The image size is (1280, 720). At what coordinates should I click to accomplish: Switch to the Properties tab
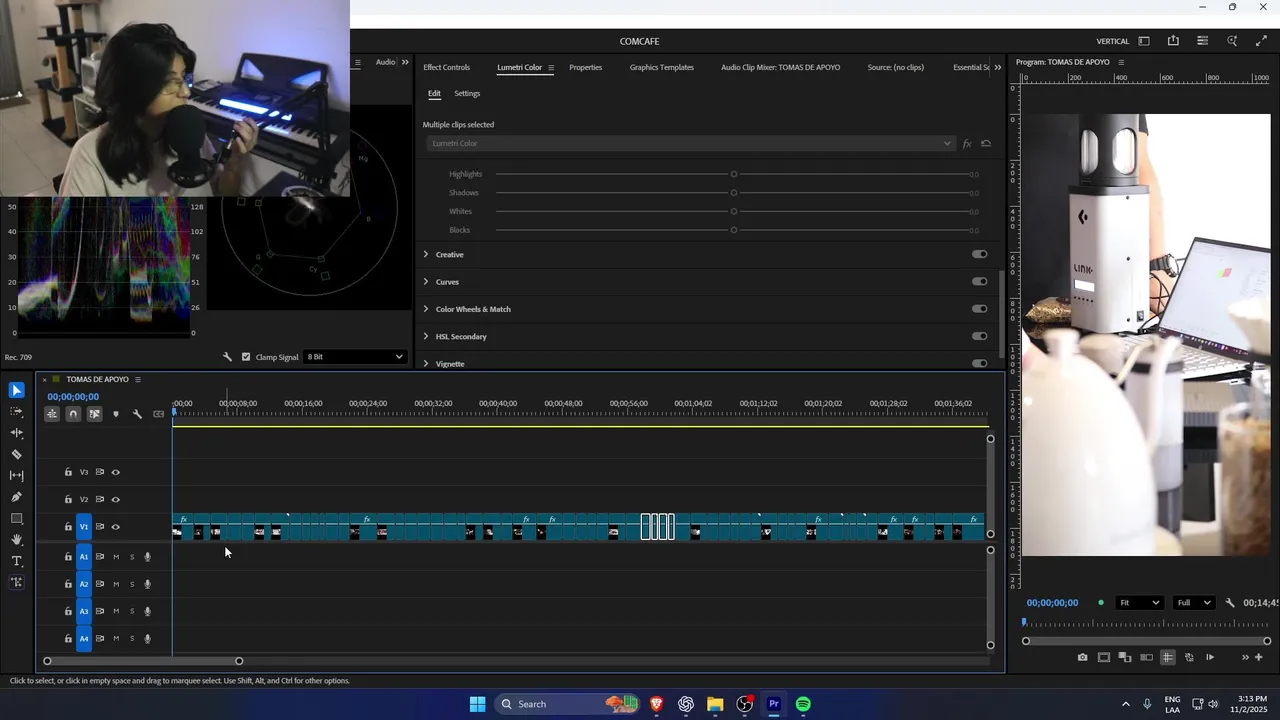pyautogui.click(x=585, y=67)
